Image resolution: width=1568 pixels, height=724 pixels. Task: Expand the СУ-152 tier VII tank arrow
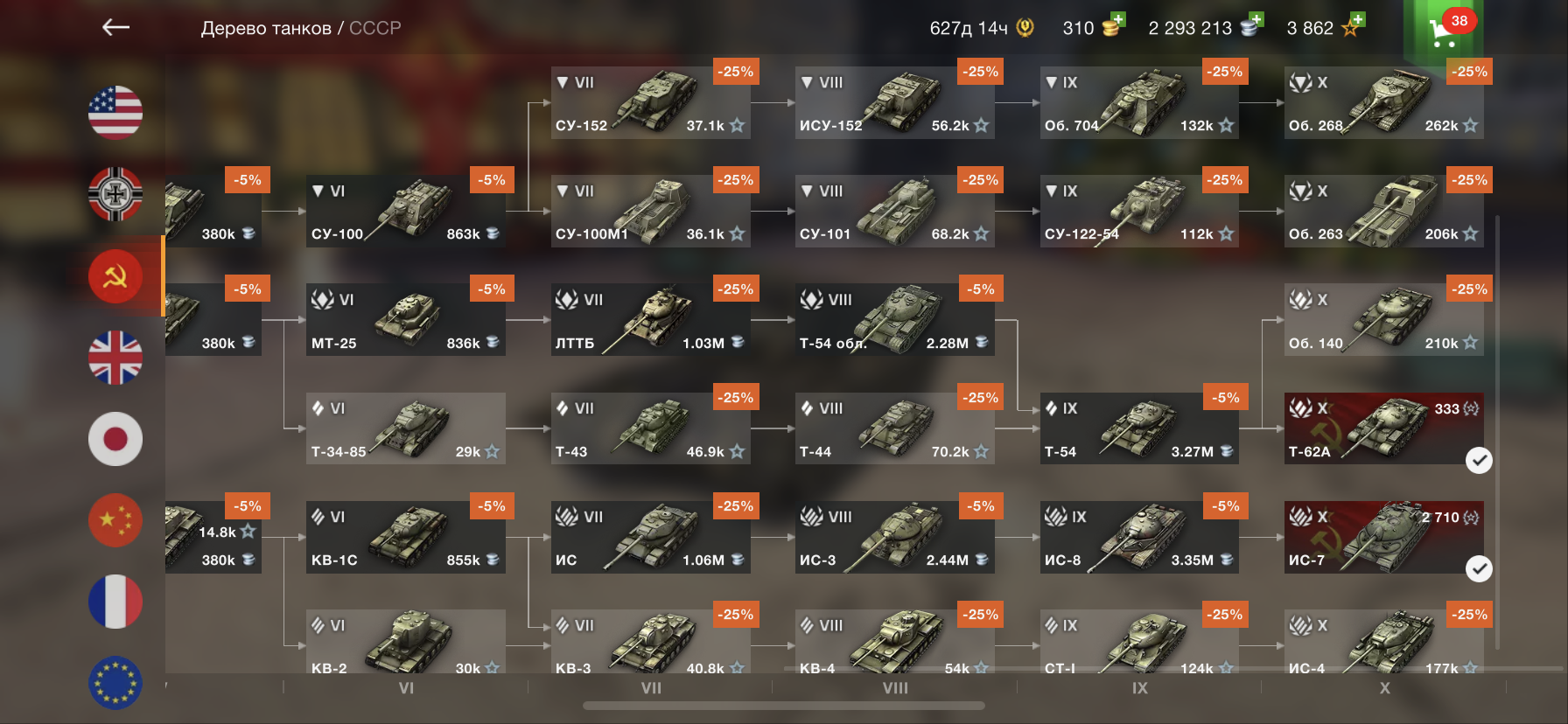tap(563, 82)
